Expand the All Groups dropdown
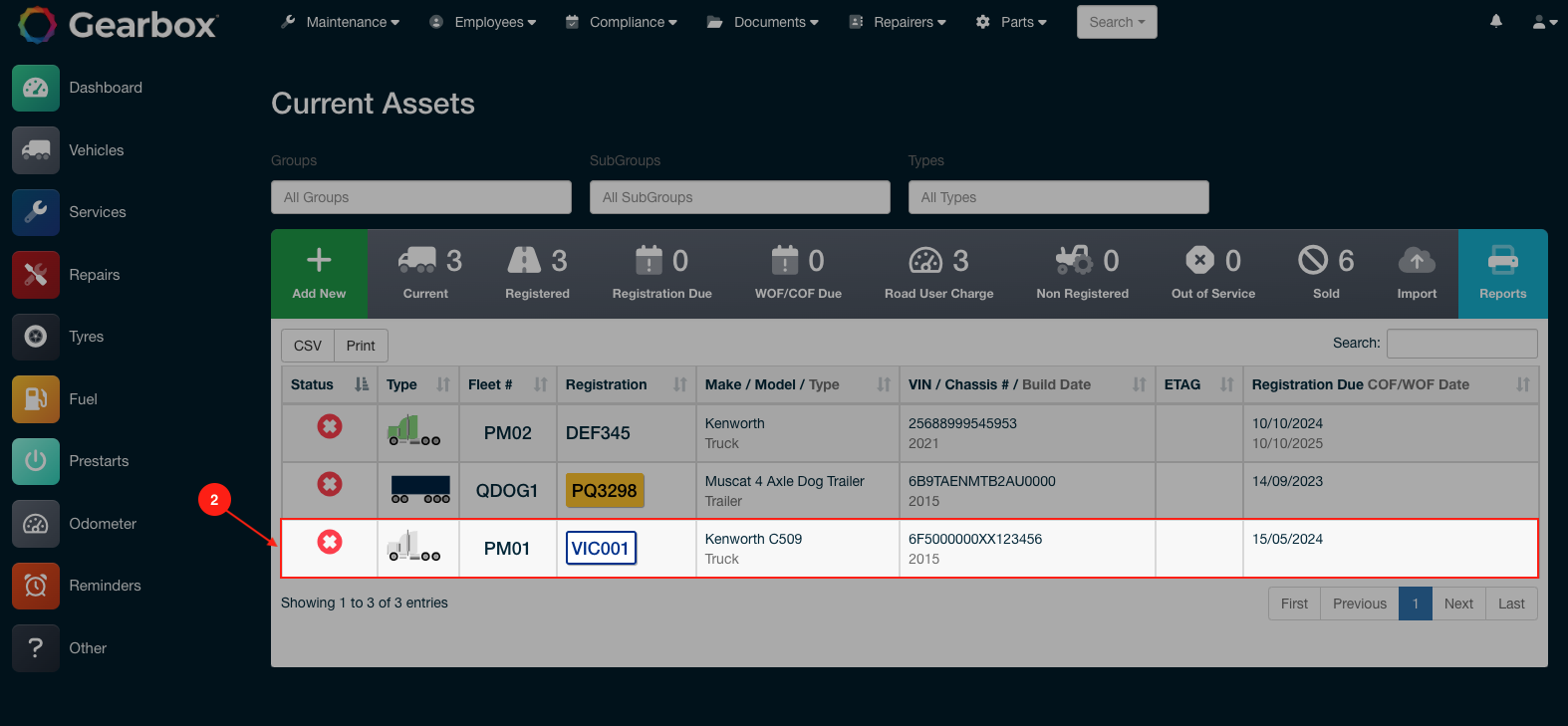1568x726 pixels. [x=421, y=197]
